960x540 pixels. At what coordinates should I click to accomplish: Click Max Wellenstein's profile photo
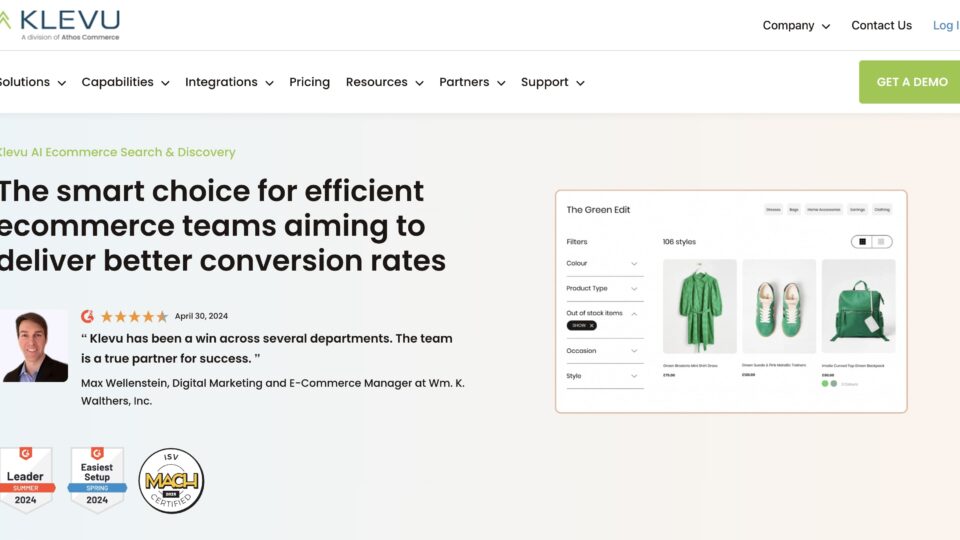[x=34, y=346]
